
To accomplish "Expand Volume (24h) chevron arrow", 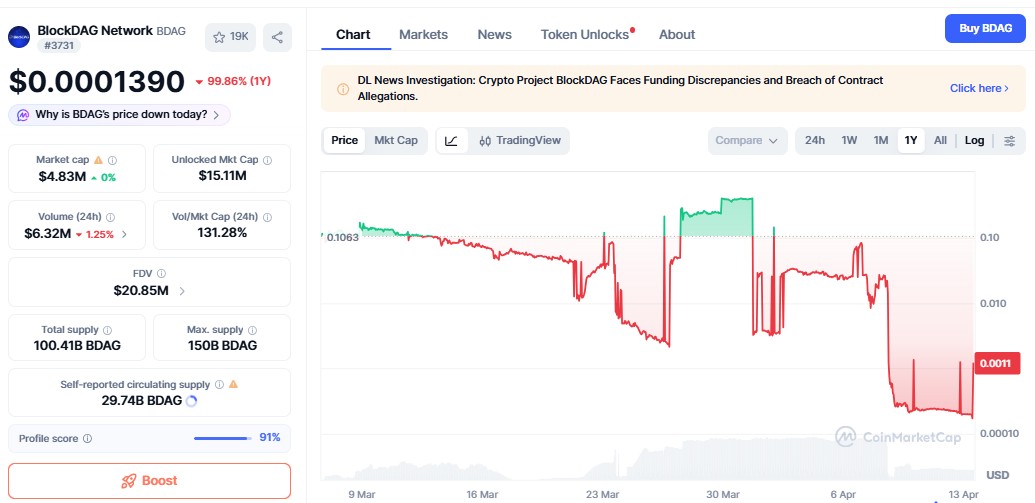I will (124, 234).
